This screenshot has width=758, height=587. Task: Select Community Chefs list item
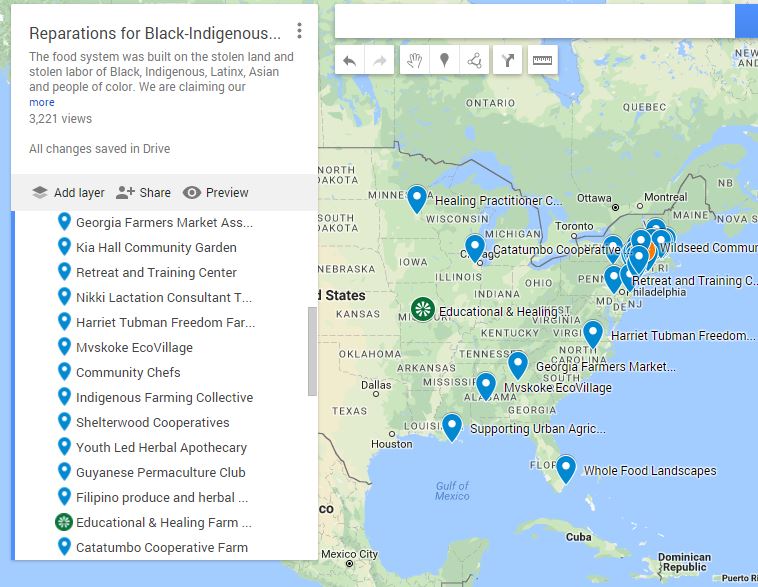128,372
